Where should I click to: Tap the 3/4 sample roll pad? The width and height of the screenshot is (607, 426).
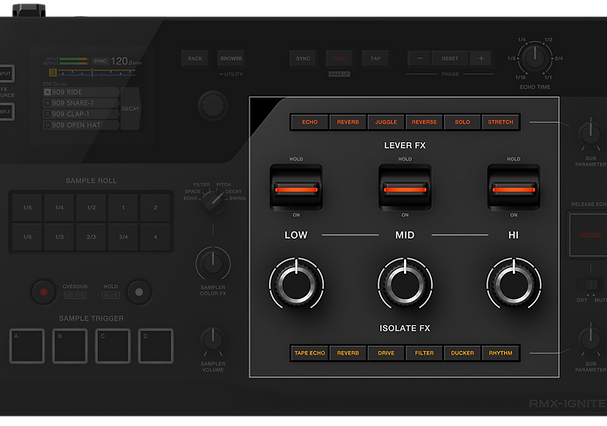[x=123, y=237]
